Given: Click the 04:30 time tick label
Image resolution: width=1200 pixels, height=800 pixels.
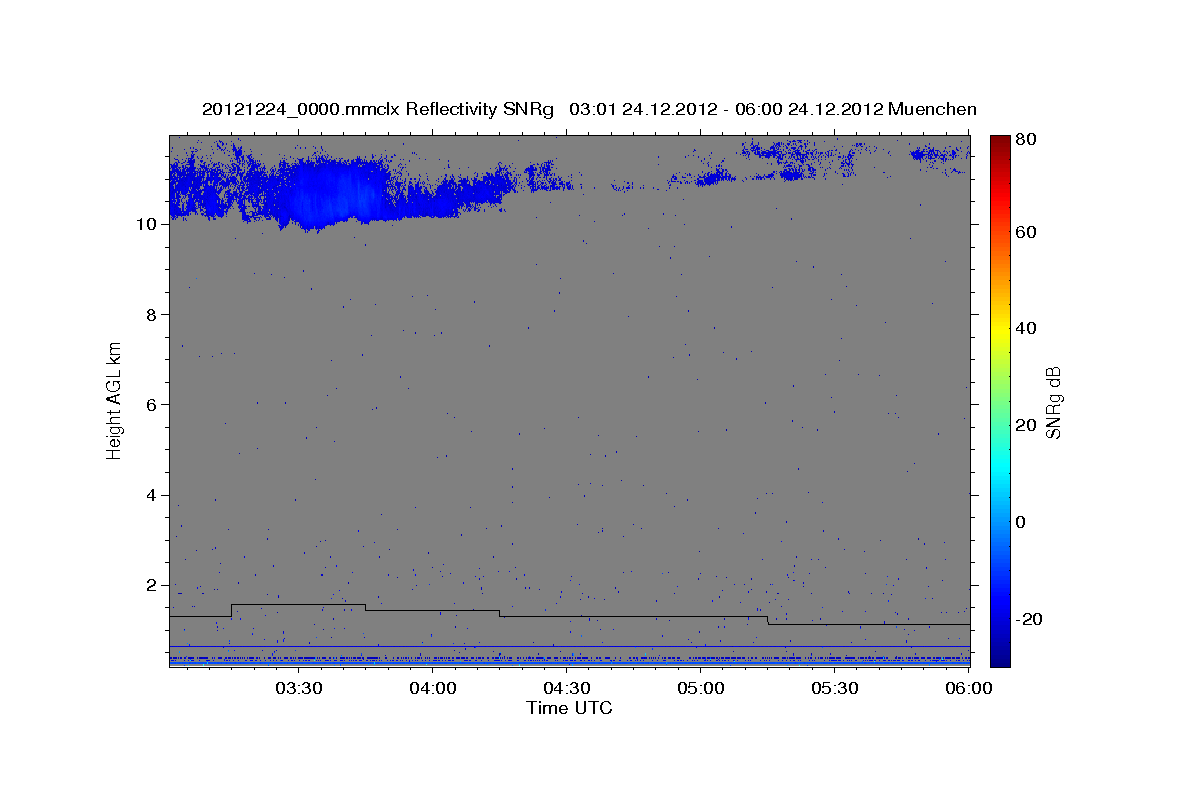Looking at the screenshot, I should coord(566,689).
